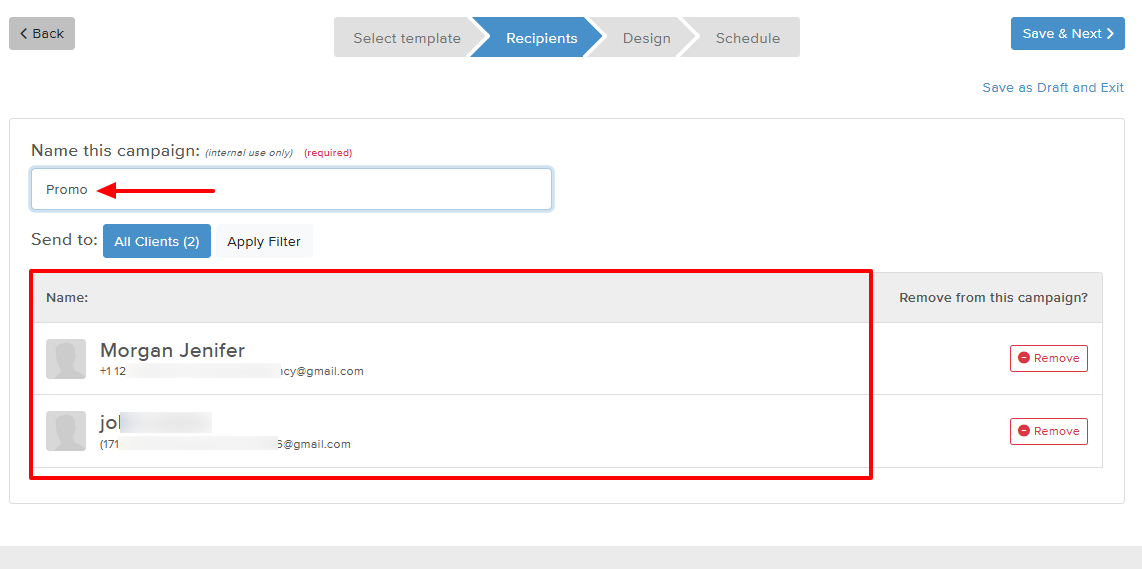Choose All Clients (2) recipients option
The height and width of the screenshot is (569, 1142).
156,241
